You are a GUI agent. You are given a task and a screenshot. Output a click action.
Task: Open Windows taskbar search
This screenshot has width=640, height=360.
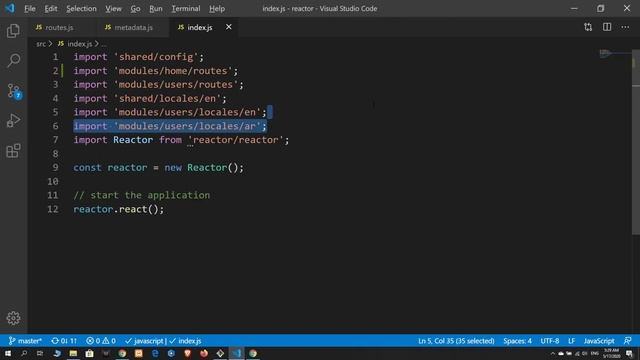(24, 353)
